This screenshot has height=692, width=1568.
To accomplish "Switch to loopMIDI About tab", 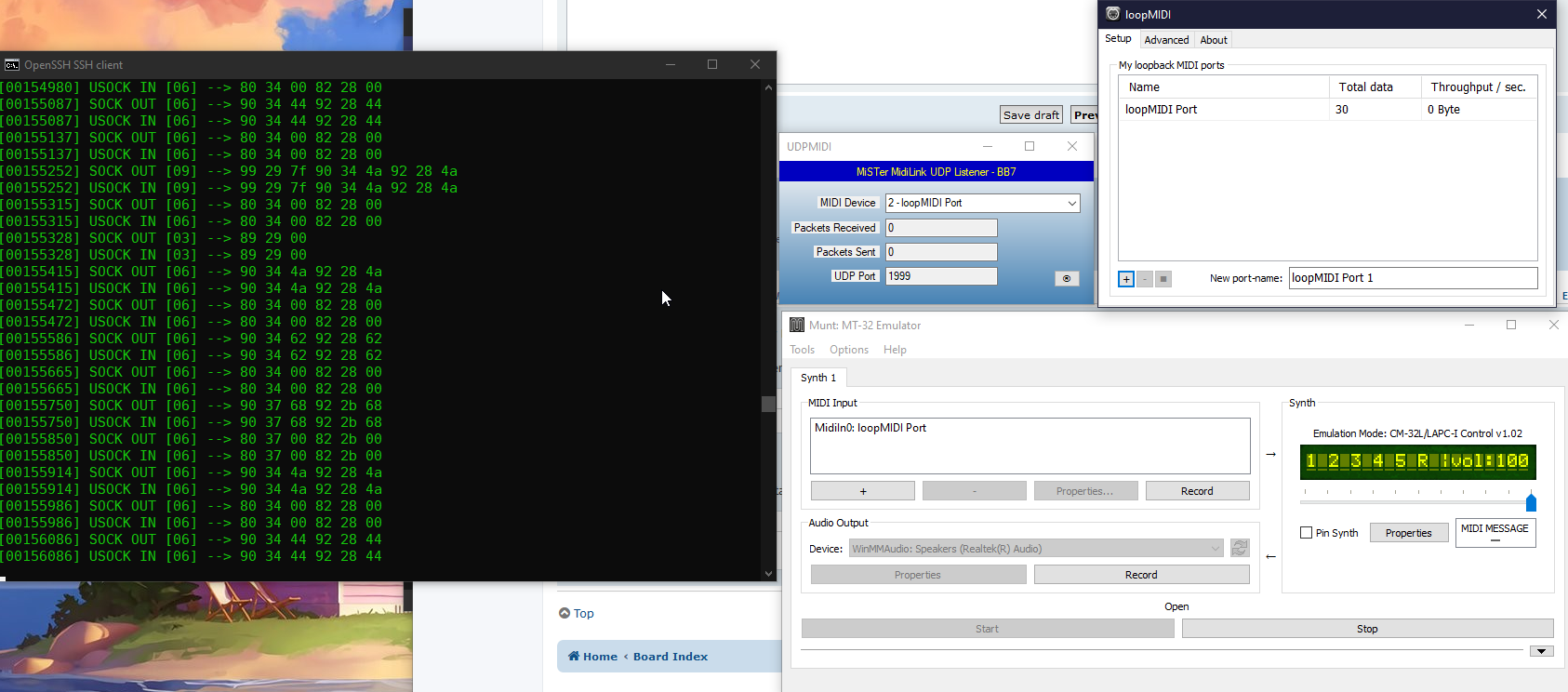I will 1214,40.
